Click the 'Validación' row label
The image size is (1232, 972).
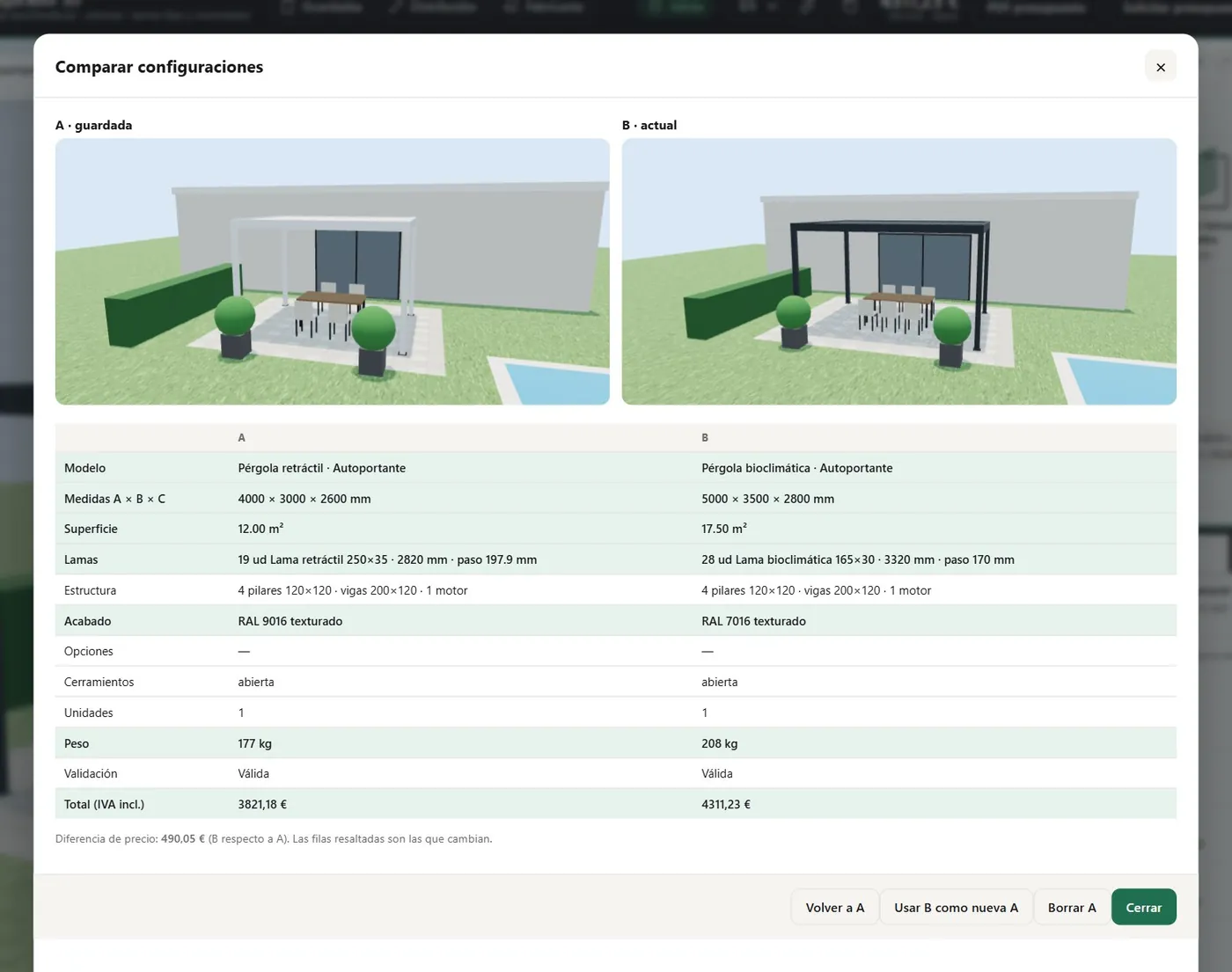[x=91, y=773]
